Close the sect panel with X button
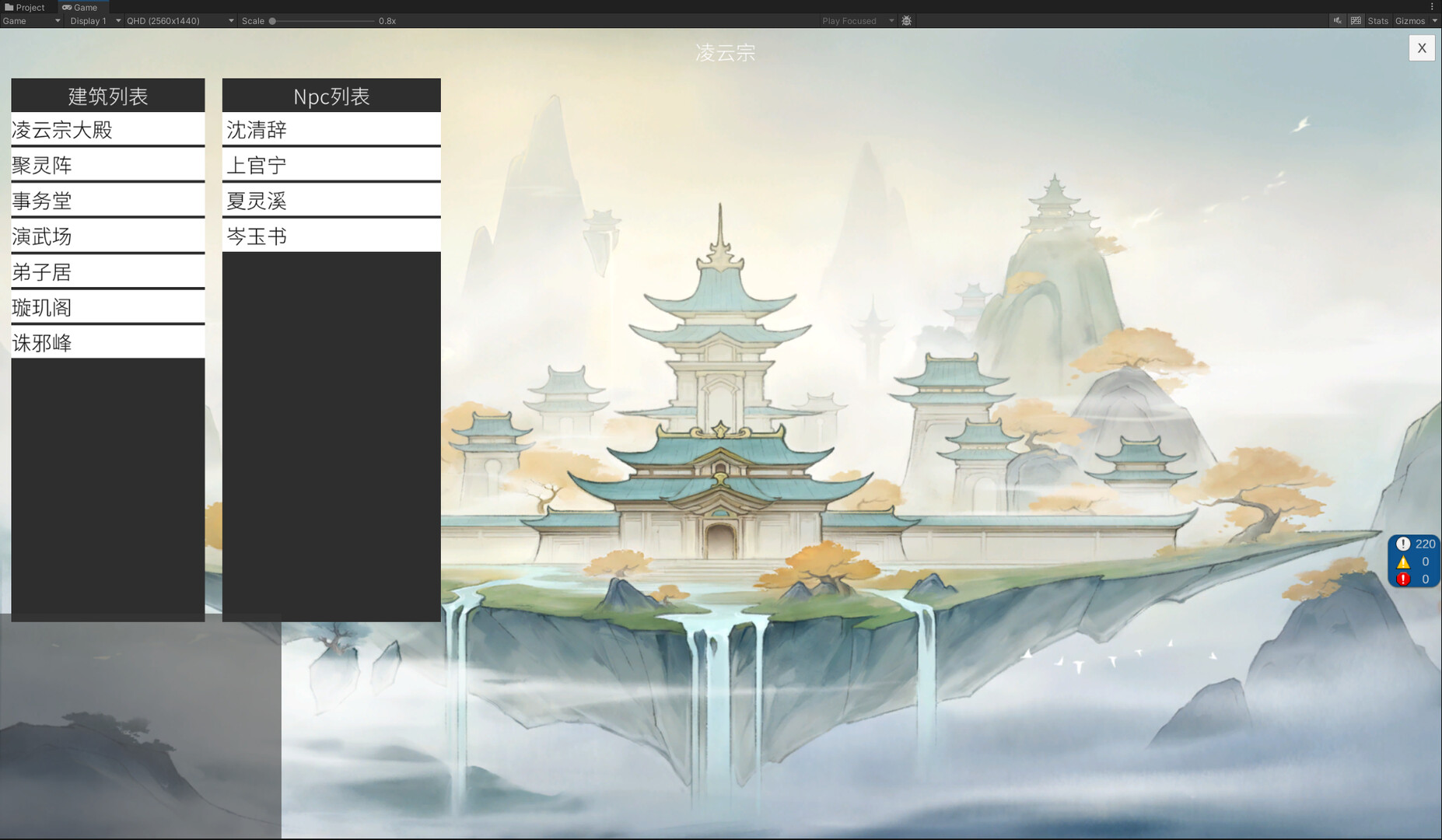The image size is (1442, 840). coord(1422,48)
